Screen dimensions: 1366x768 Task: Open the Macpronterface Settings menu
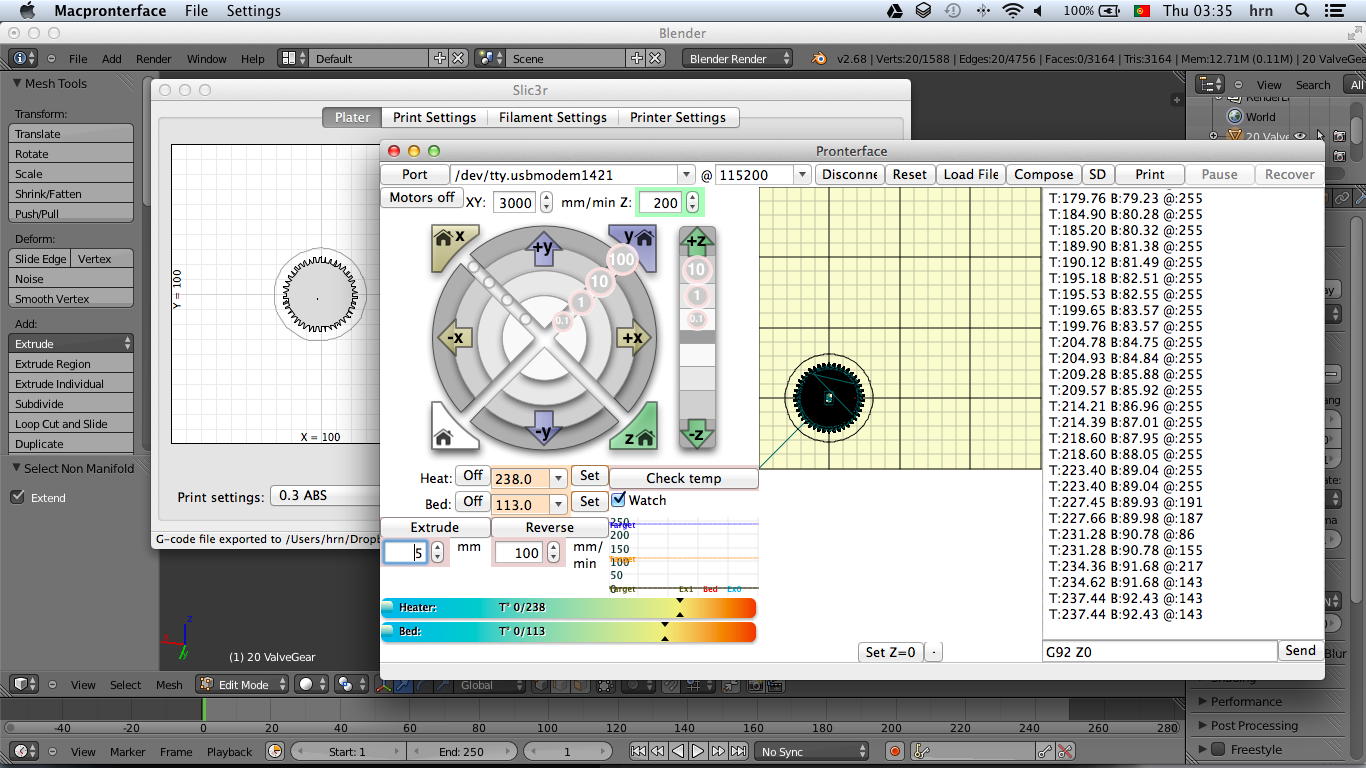click(x=253, y=11)
